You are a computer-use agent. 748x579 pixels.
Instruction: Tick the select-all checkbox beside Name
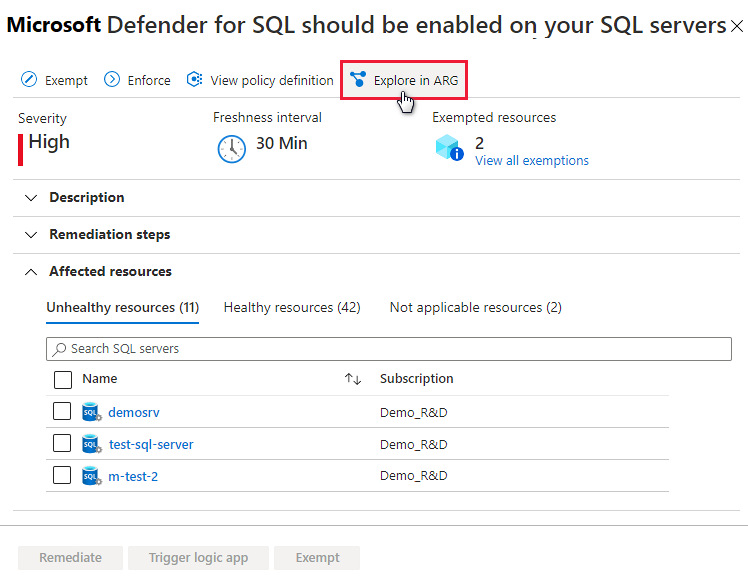coord(62,379)
